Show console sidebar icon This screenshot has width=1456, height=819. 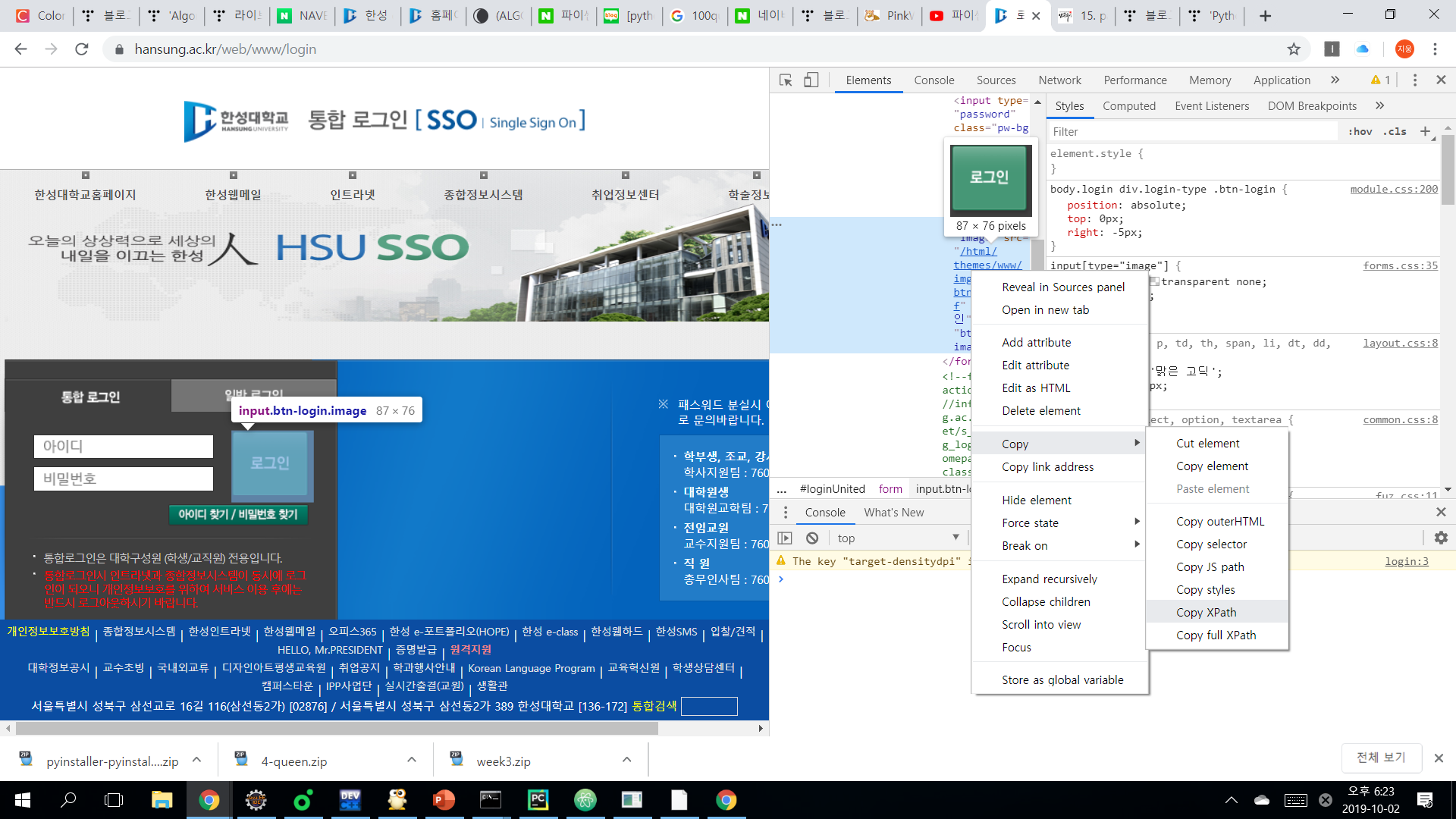[x=785, y=538]
